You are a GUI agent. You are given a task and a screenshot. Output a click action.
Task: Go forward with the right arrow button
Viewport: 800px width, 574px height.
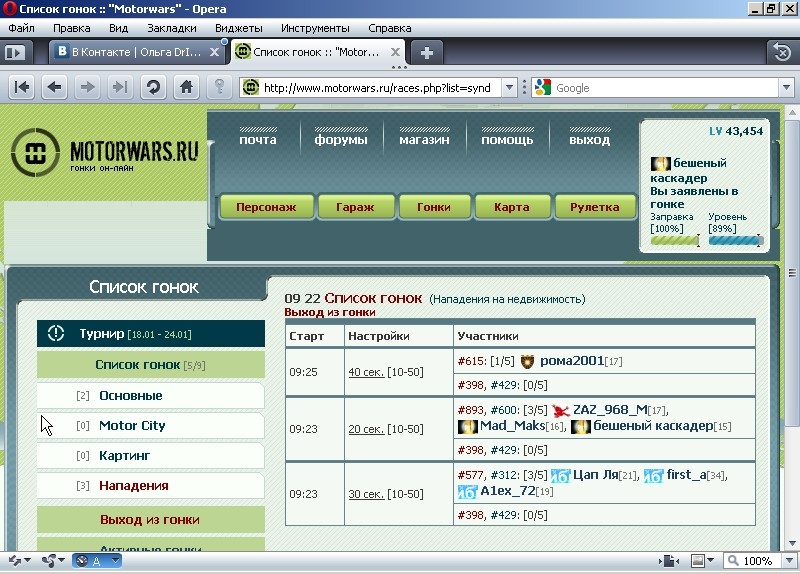pos(87,87)
